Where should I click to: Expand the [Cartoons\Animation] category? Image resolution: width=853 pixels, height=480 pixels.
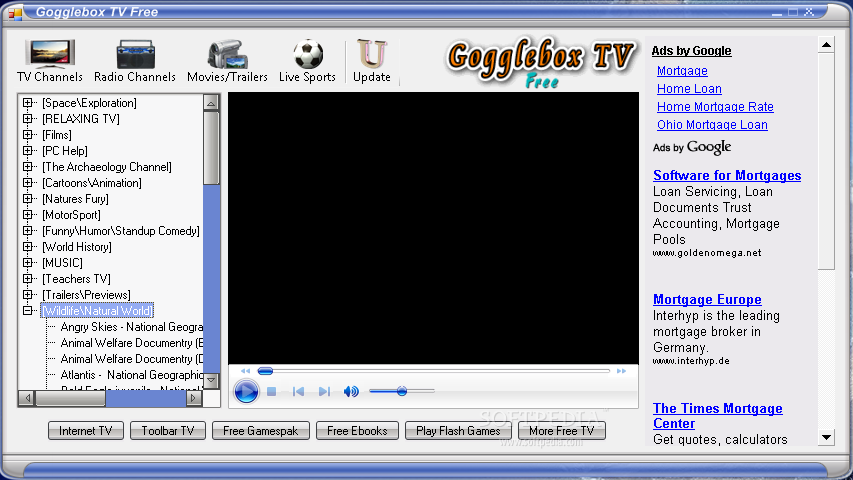pos(27,183)
